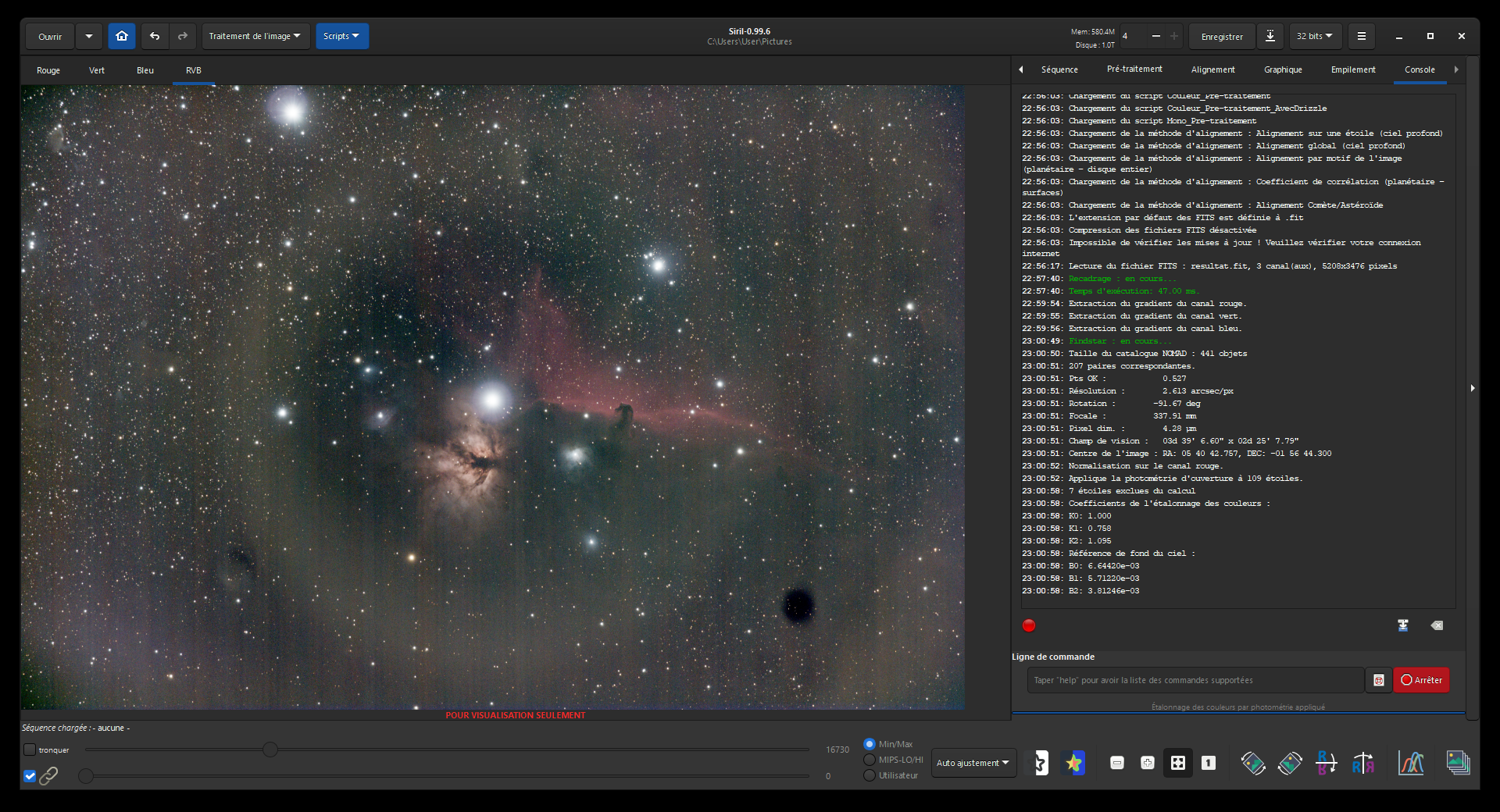Open the Séquence tab

pos(1059,69)
